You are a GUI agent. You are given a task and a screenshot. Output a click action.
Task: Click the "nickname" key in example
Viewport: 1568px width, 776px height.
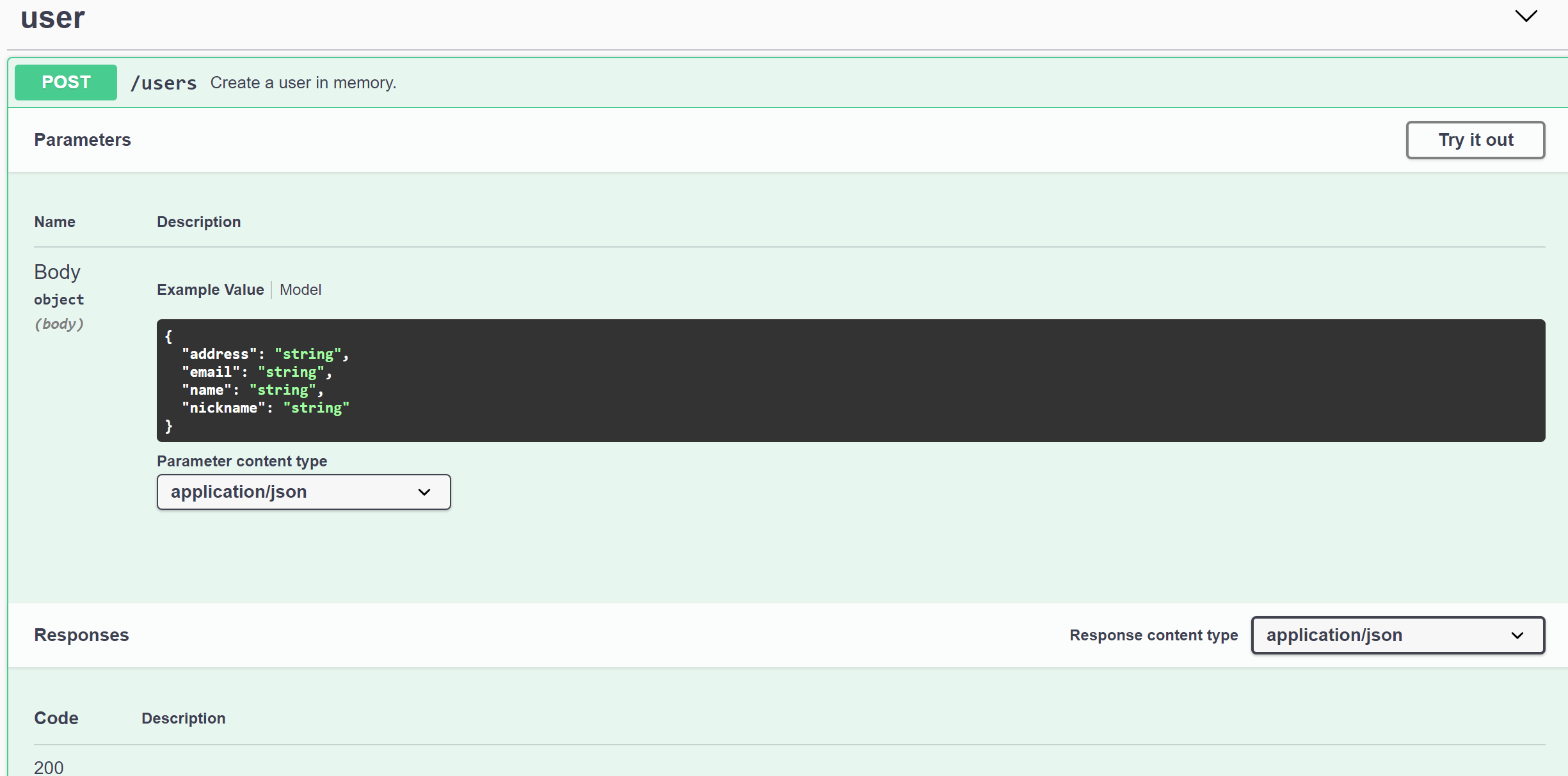click(223, 408)
